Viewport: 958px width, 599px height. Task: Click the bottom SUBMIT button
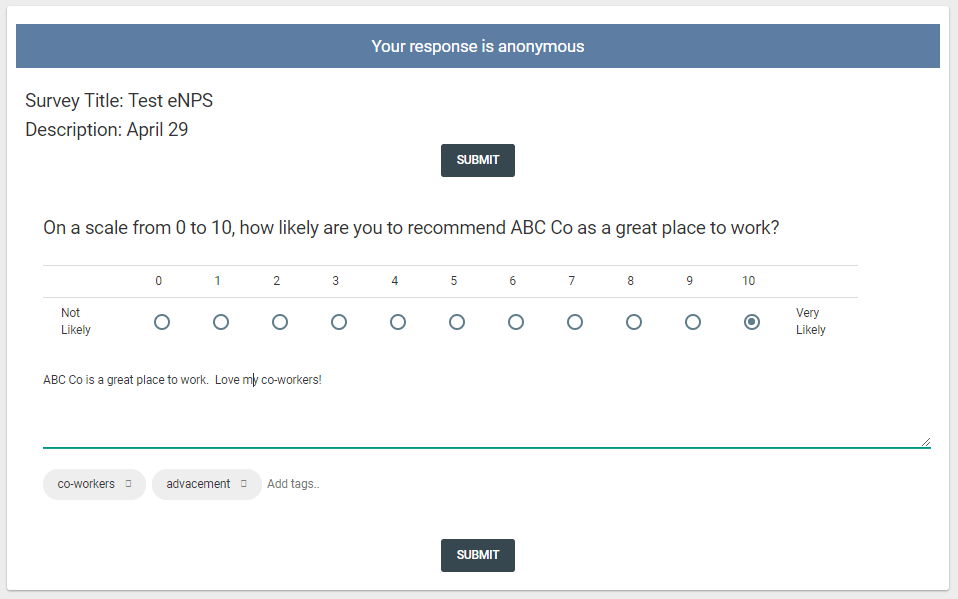477,555
